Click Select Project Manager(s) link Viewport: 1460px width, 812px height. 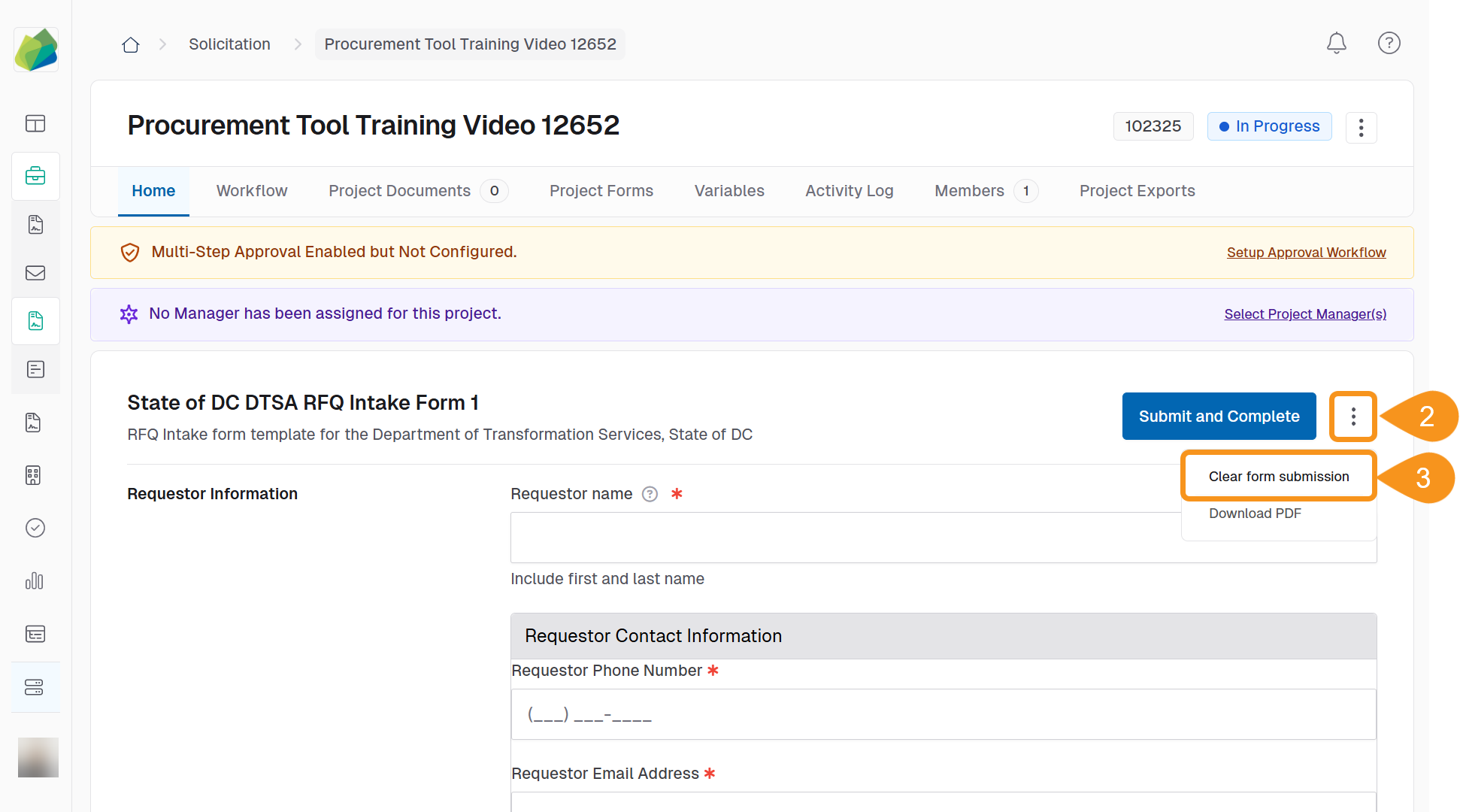[x=1304, y=314]
